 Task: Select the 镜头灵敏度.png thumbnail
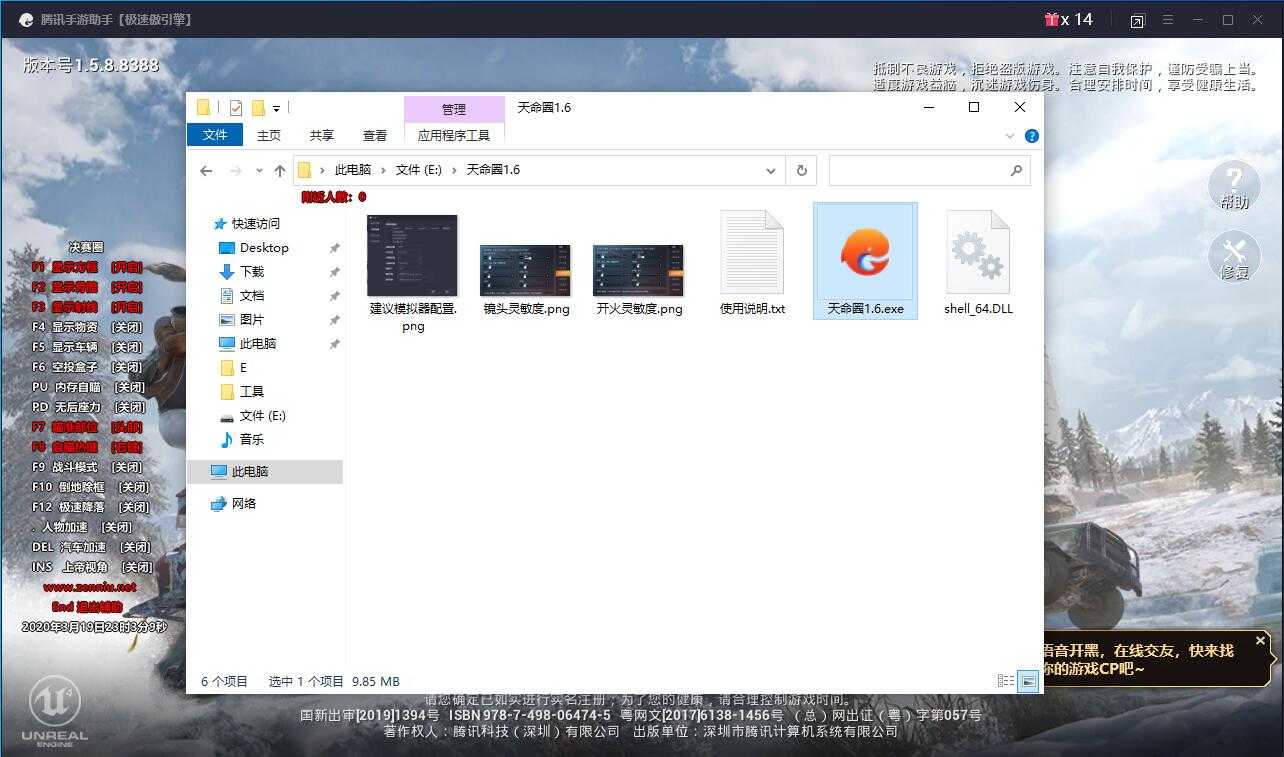pyautogui.click(x=526, y=270)
